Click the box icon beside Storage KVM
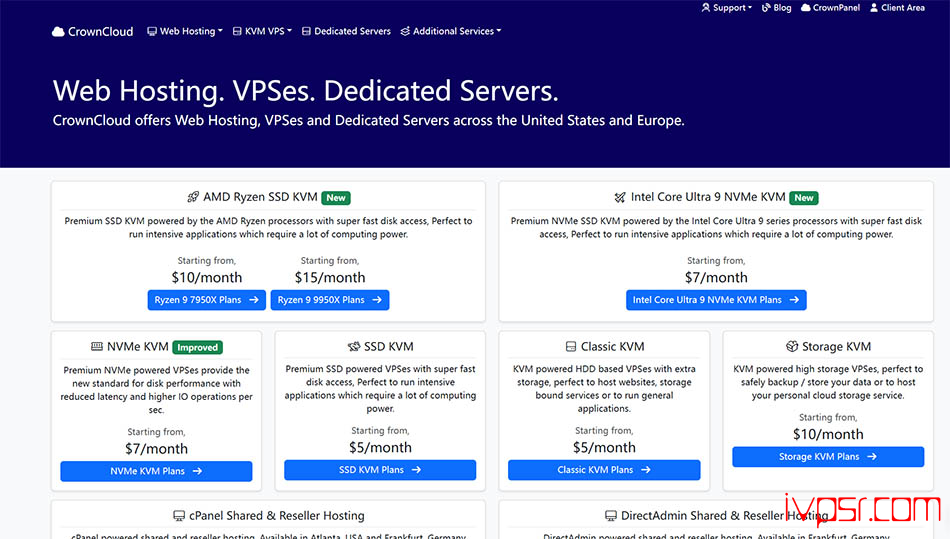 (x=792, y=346)
